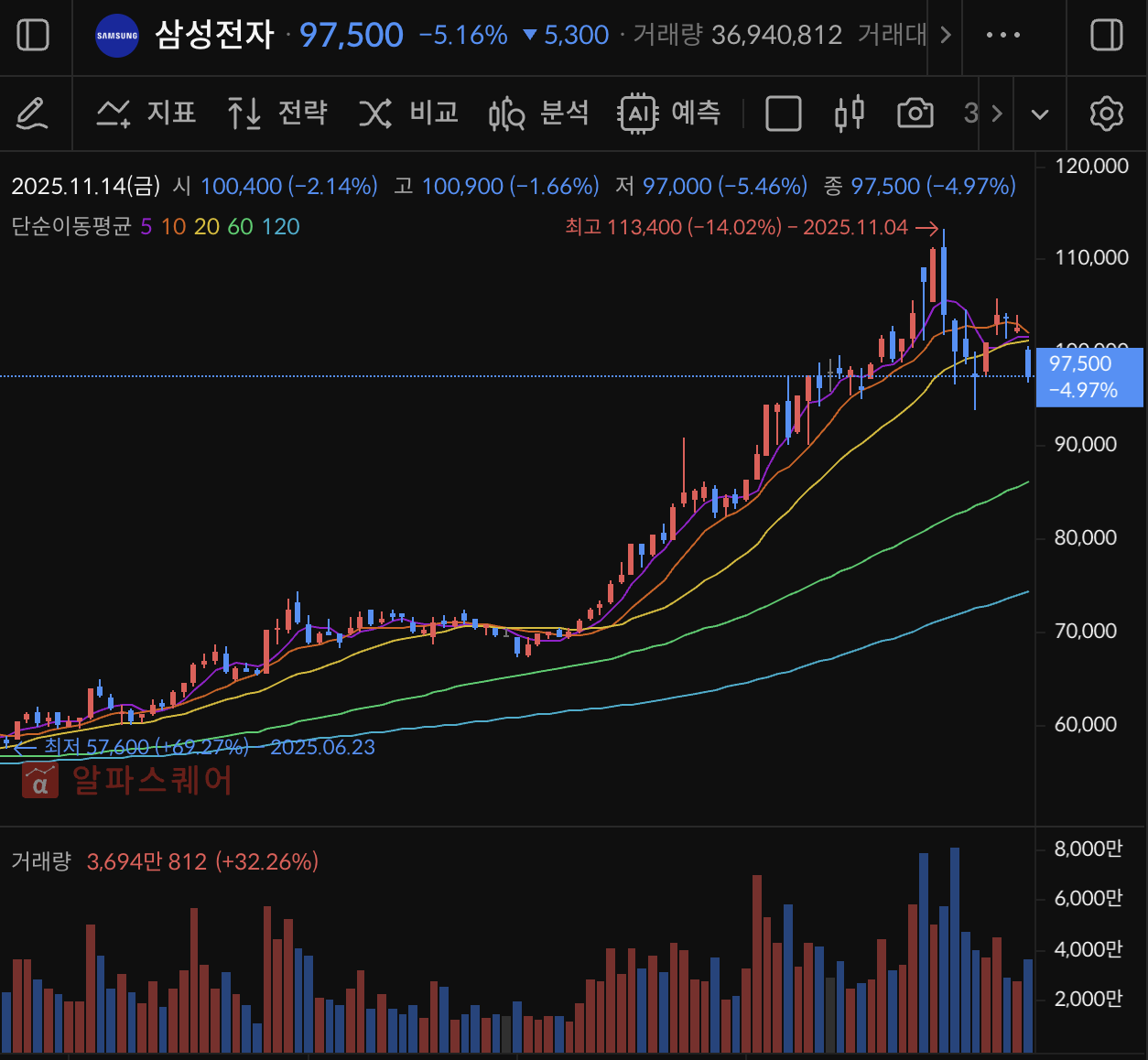Expand the toolbar dropdown chevron

click(1040, 114)
